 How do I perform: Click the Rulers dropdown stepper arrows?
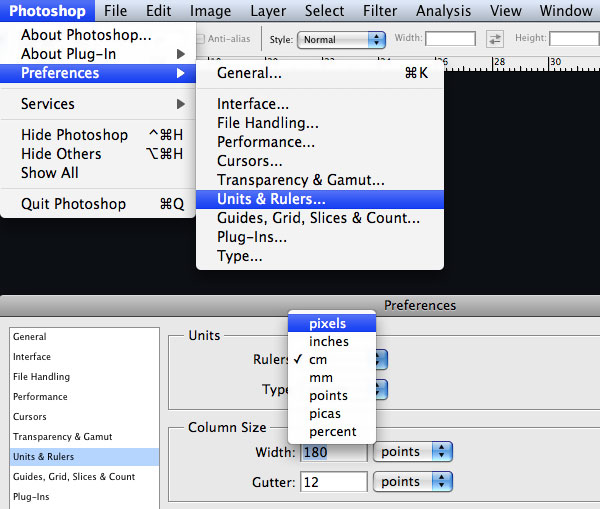[382, 360]
